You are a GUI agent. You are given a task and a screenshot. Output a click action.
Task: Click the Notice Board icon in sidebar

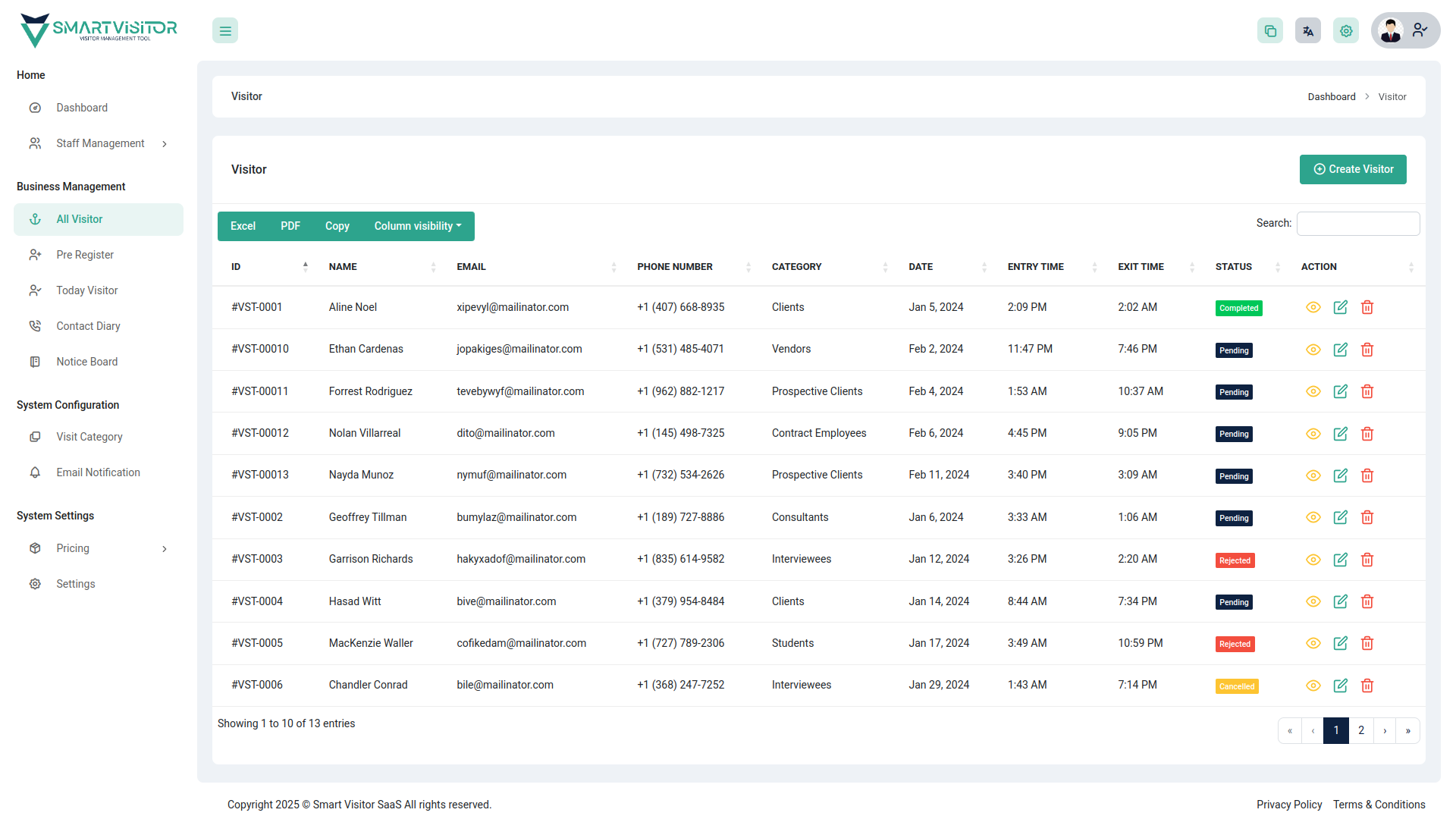point(35,362)
